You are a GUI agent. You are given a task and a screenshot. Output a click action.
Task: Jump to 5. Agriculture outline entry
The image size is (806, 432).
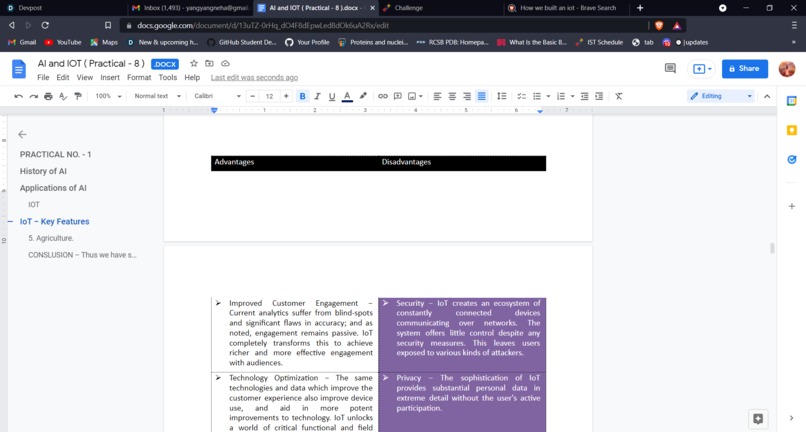coord(51,238)
